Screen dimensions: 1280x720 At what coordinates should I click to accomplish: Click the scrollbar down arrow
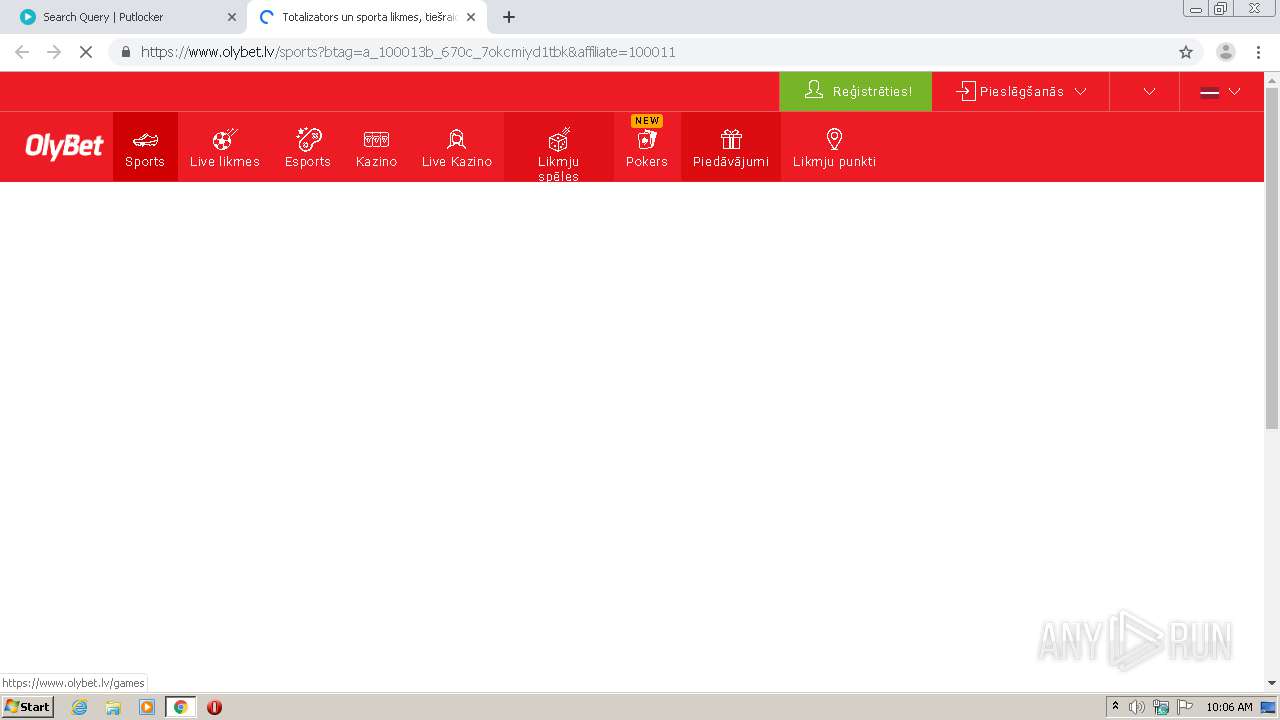click(x=1272, y=683)
